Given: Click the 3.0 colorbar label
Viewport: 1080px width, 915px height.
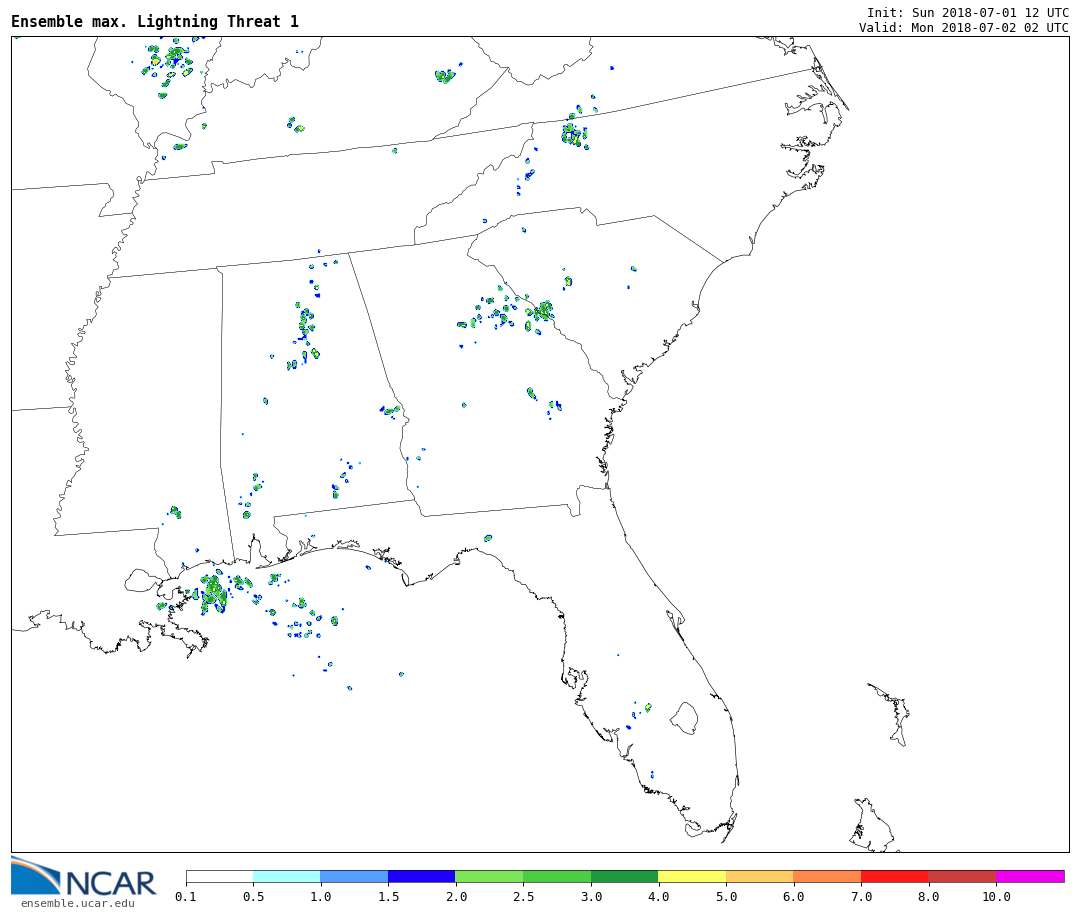Looking at the screenshot, I should point(591,896).
